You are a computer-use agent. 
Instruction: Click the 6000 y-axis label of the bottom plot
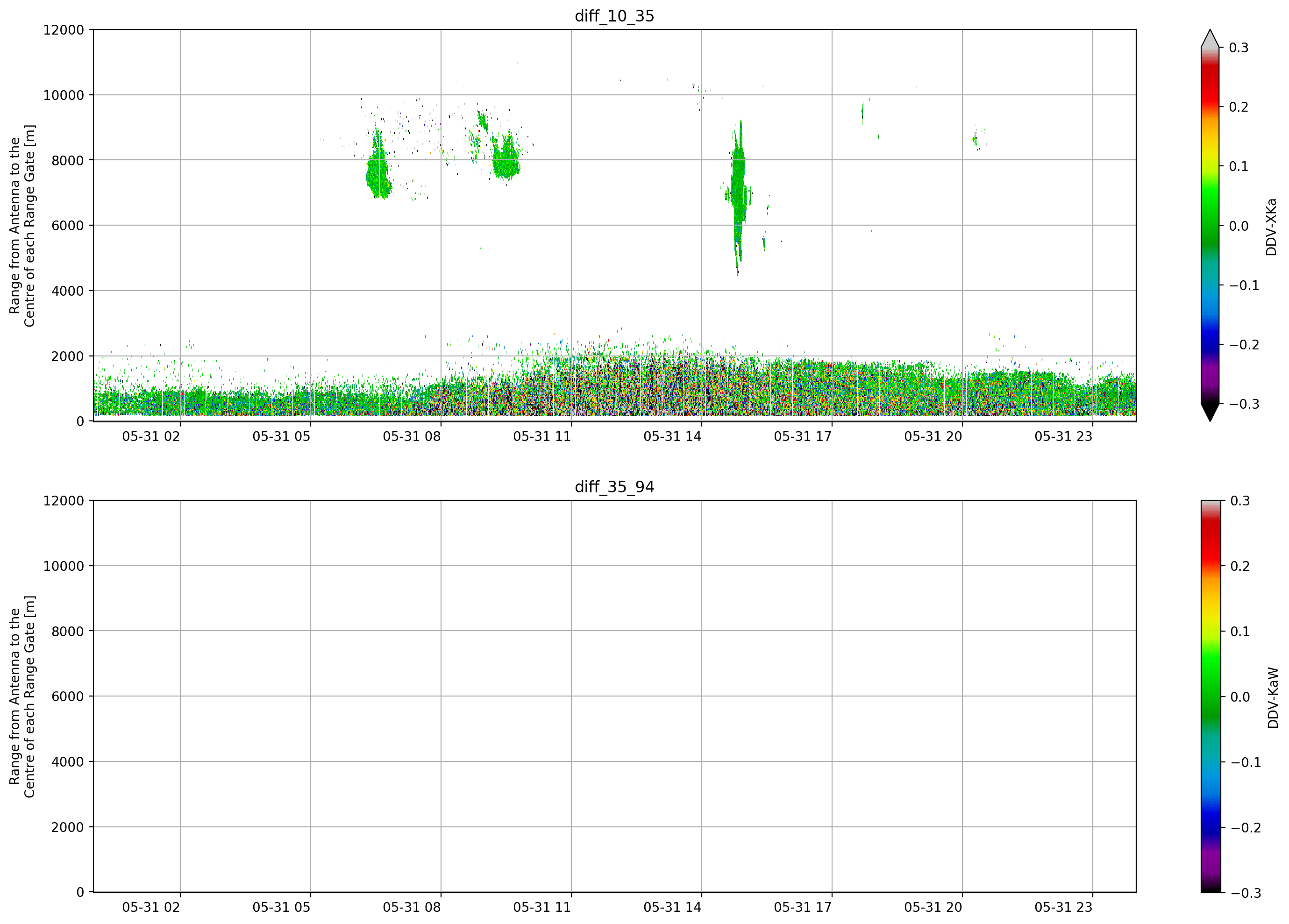[68, 697]
